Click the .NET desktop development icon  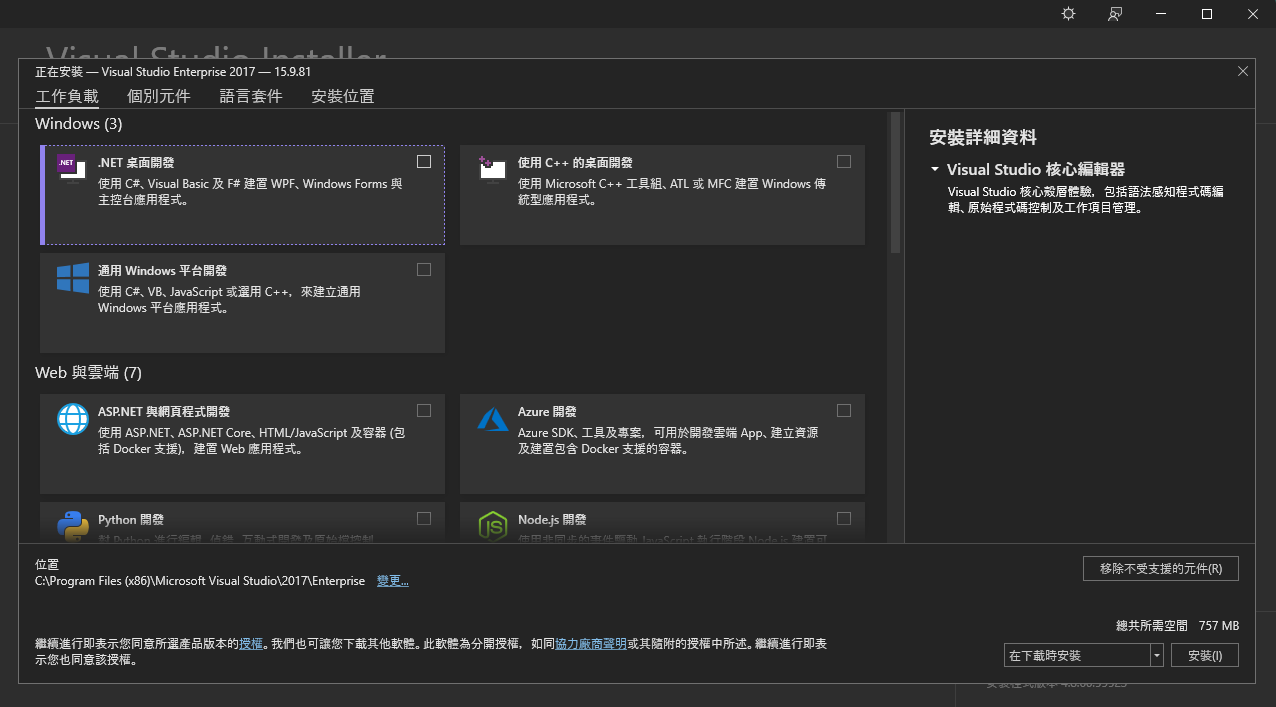[72, 169]
